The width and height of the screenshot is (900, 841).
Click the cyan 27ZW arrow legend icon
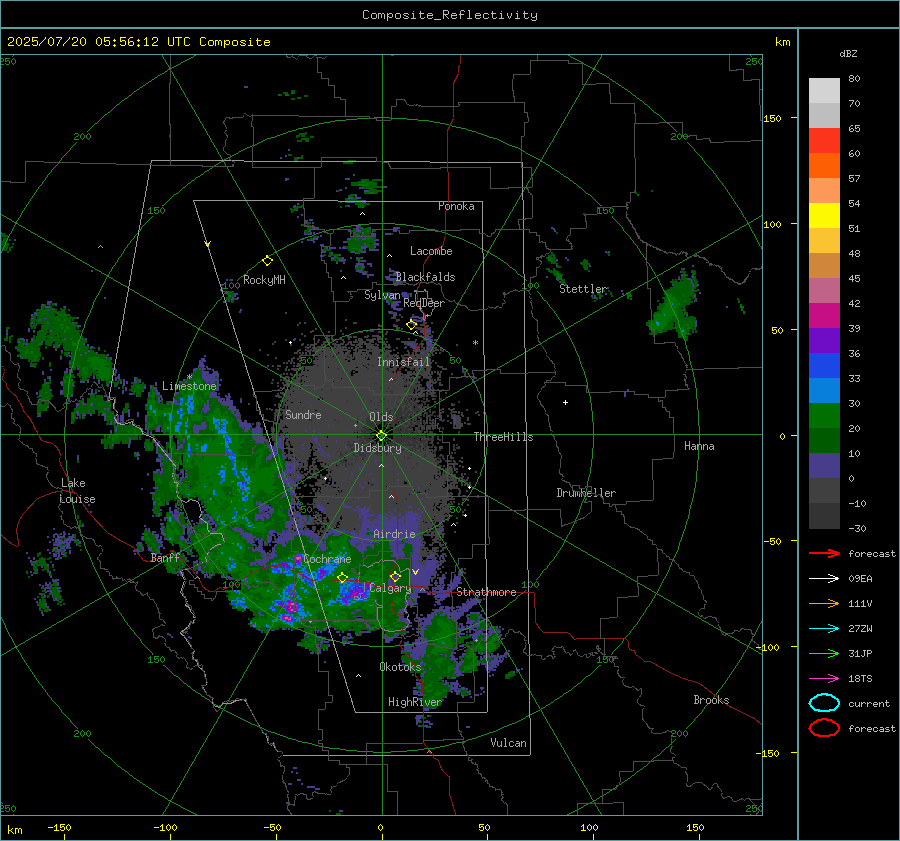click(824, 629)
